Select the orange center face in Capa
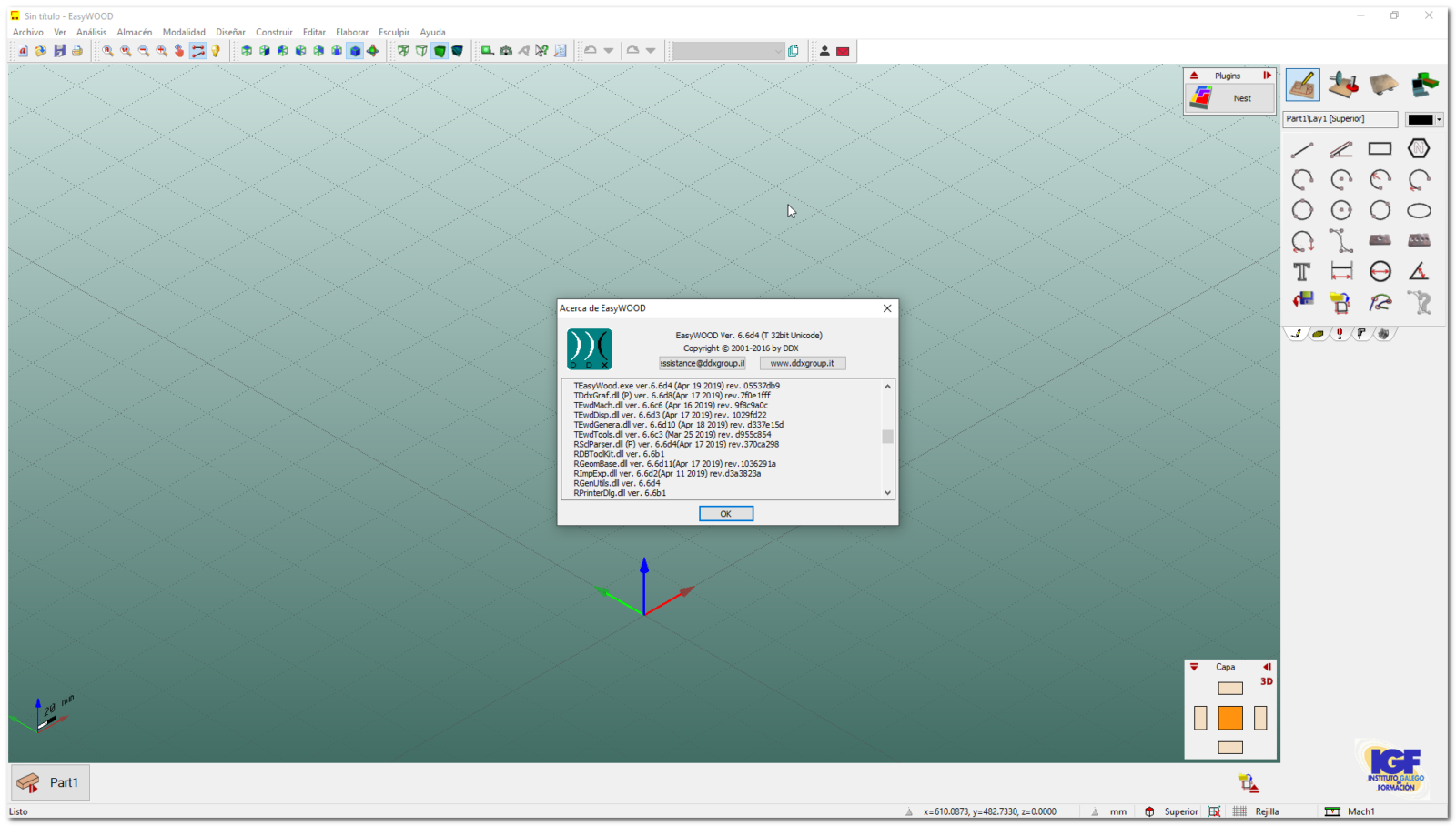1456x826 pixels. pyautogui.click(x=1230, y=718)
